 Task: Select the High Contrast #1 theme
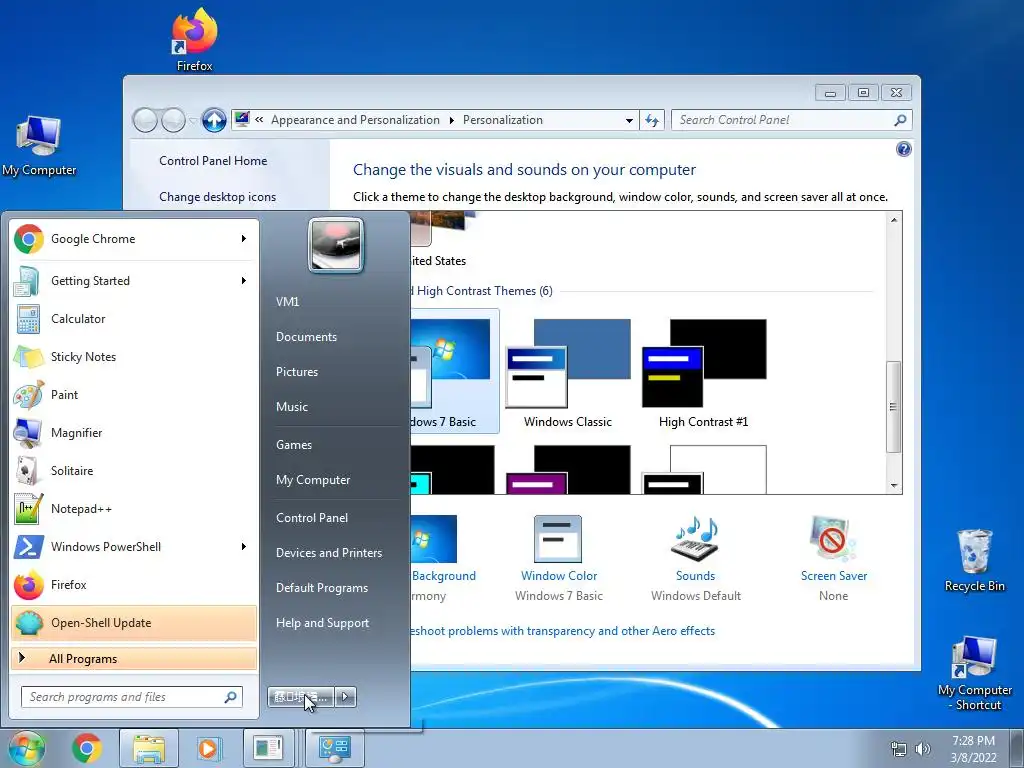703,373
